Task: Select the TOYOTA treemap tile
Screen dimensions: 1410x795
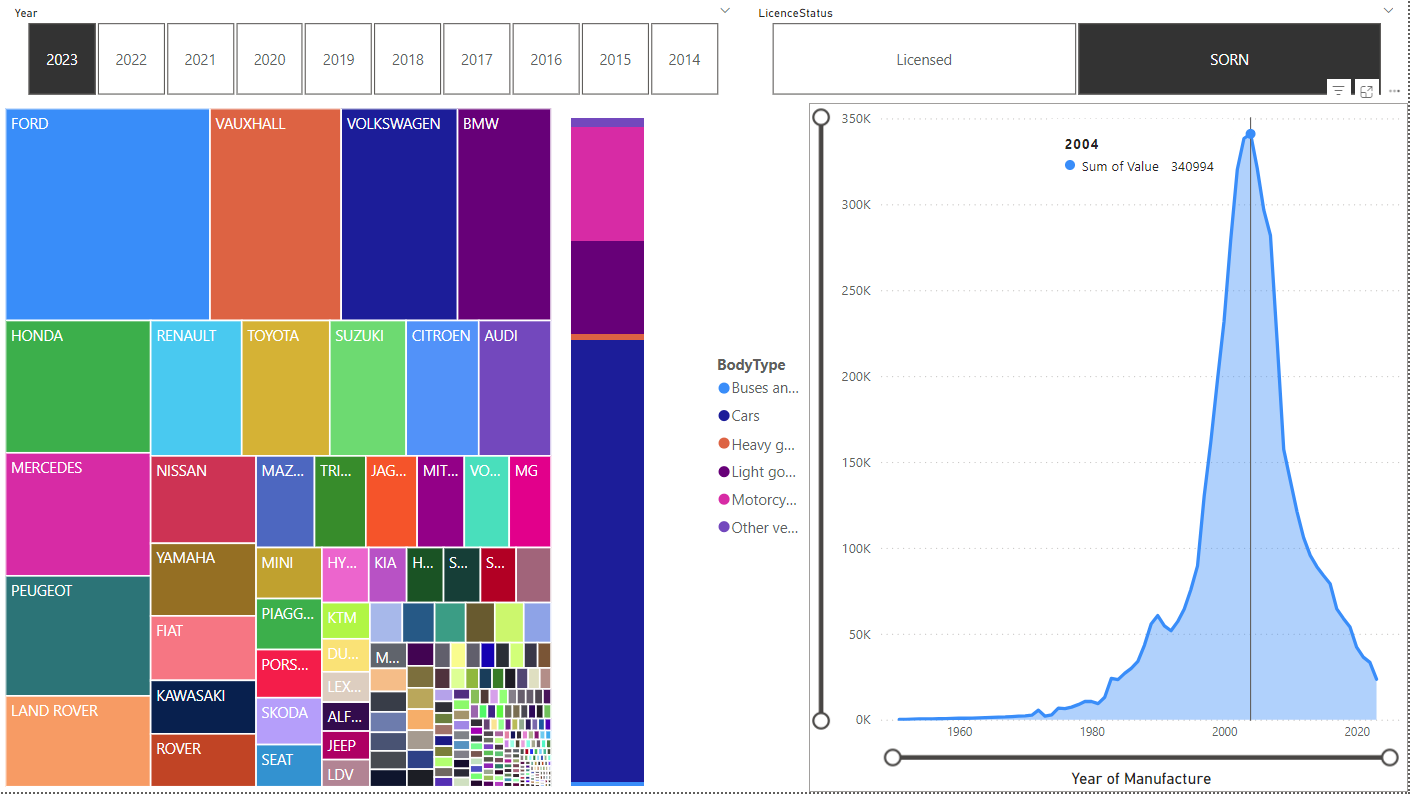Action: 285,388
